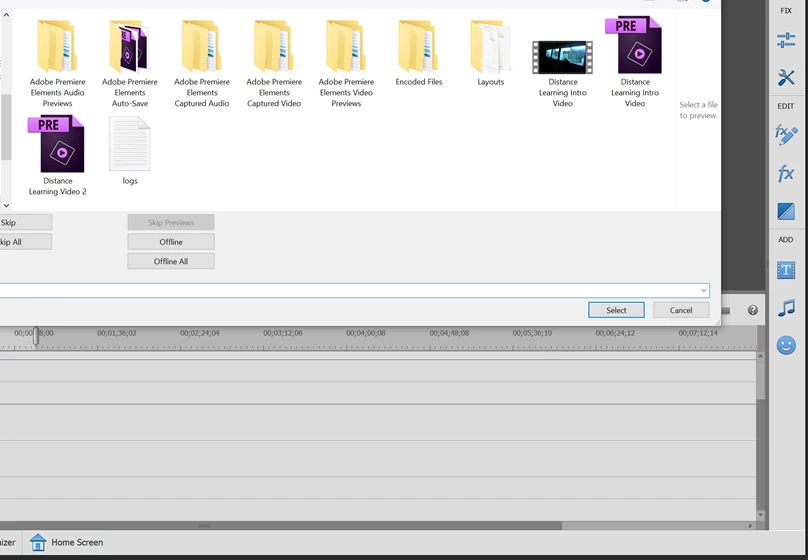The height and width of the screenshot is (560, 808).
Task: Open the Music note panel
Action: pyautogui.click(x=786, y=308)
